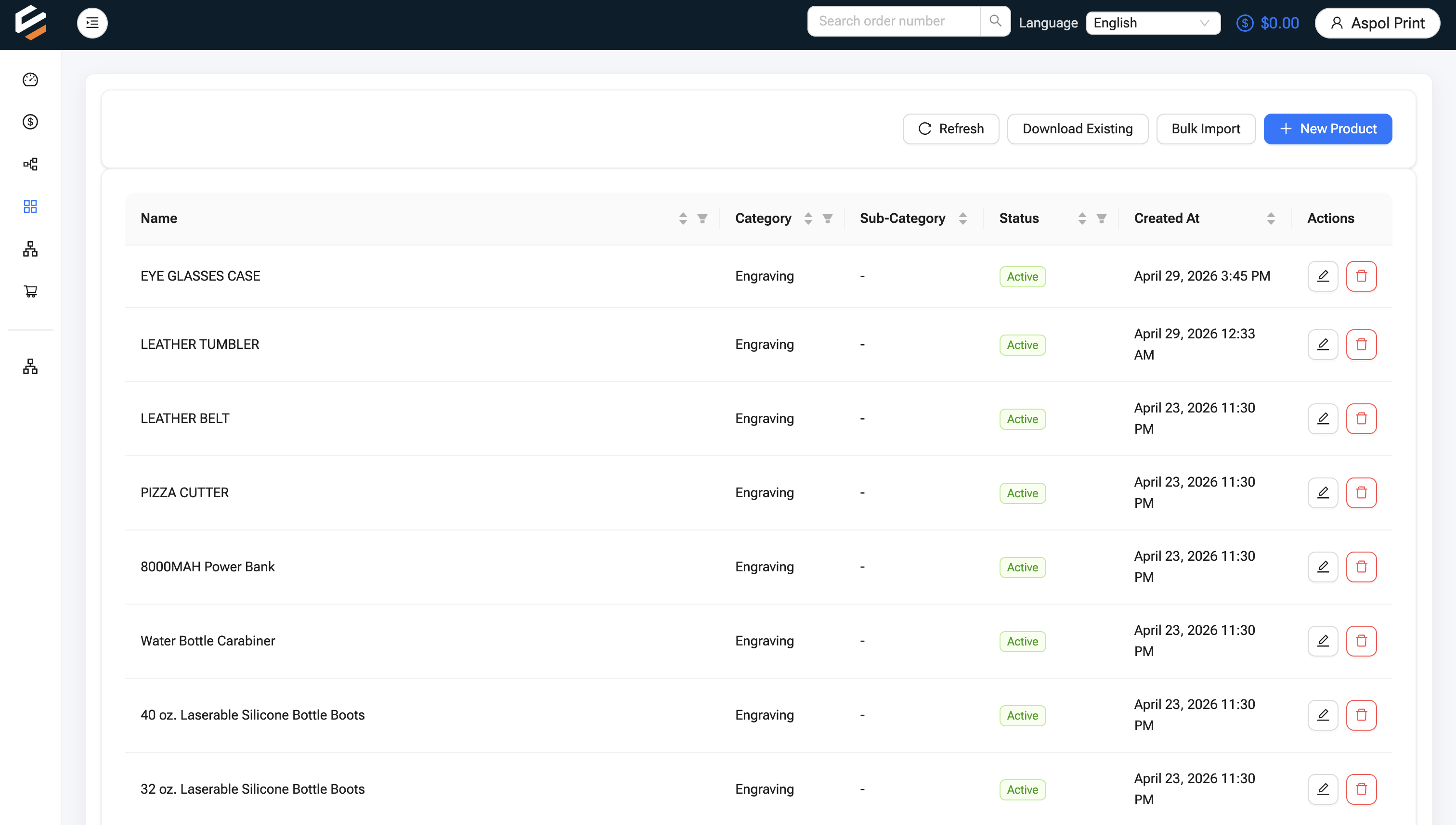Click the app logo in the header
Viewport: 1456px width, 825px height.
[x=31, y=23]
